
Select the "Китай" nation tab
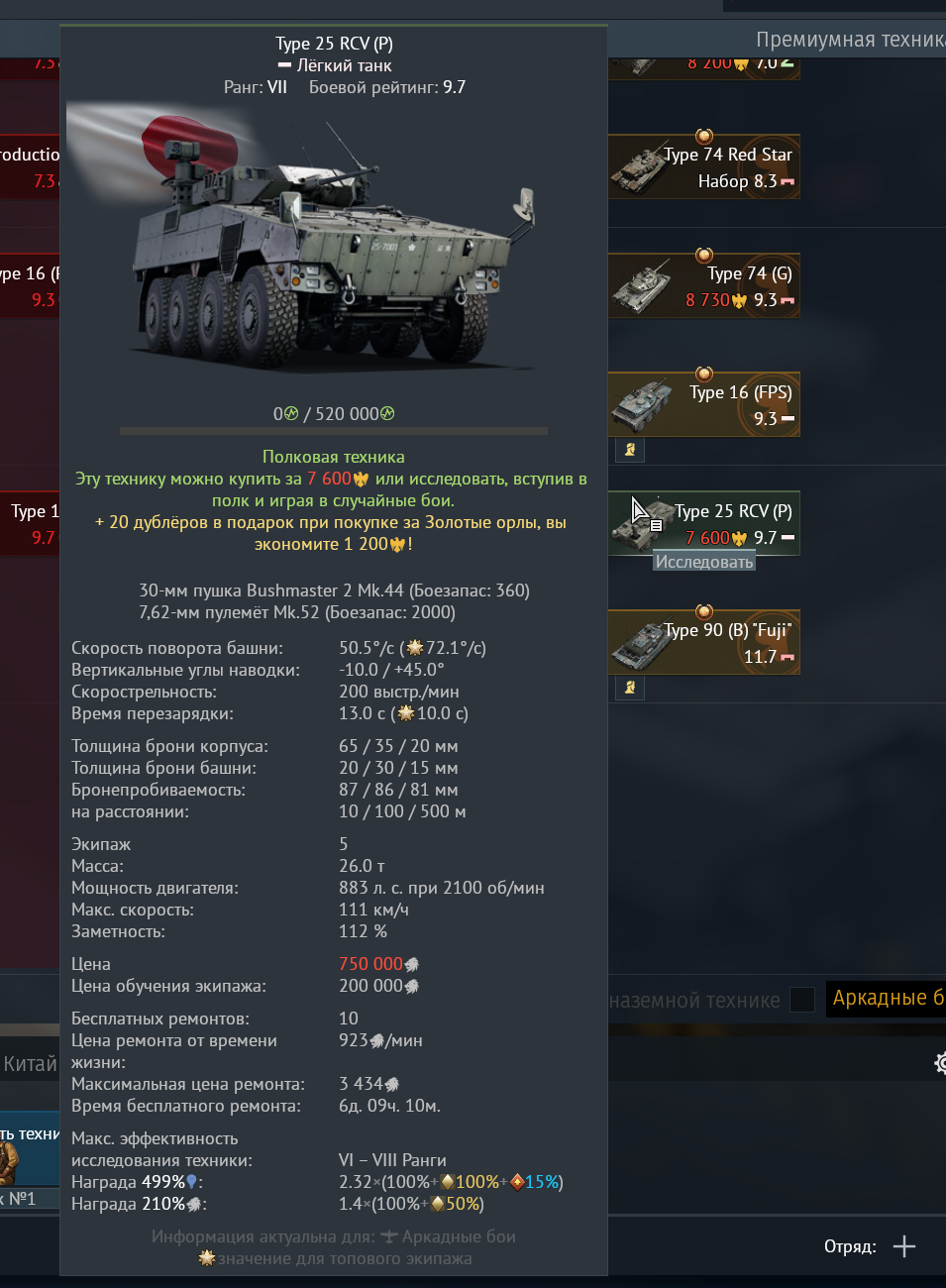[x=30, y=1064]
